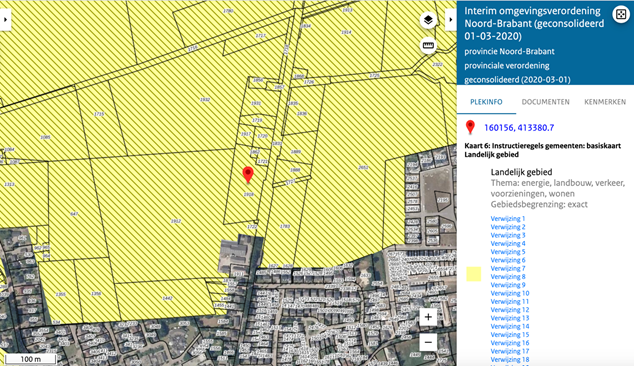Click map parcel labeled 1085

tap(45, 138)
